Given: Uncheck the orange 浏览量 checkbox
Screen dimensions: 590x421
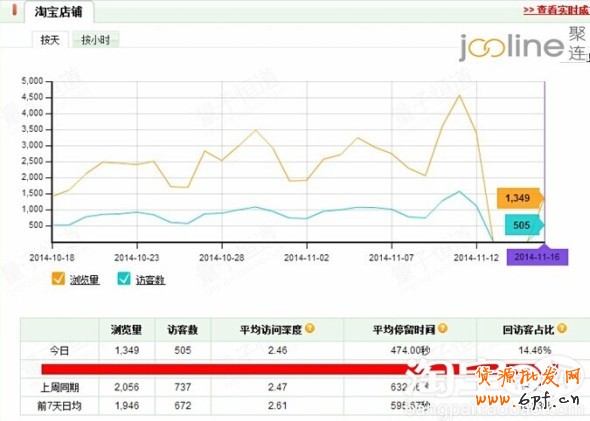Looking at the screenshot, I should (58, 279).
